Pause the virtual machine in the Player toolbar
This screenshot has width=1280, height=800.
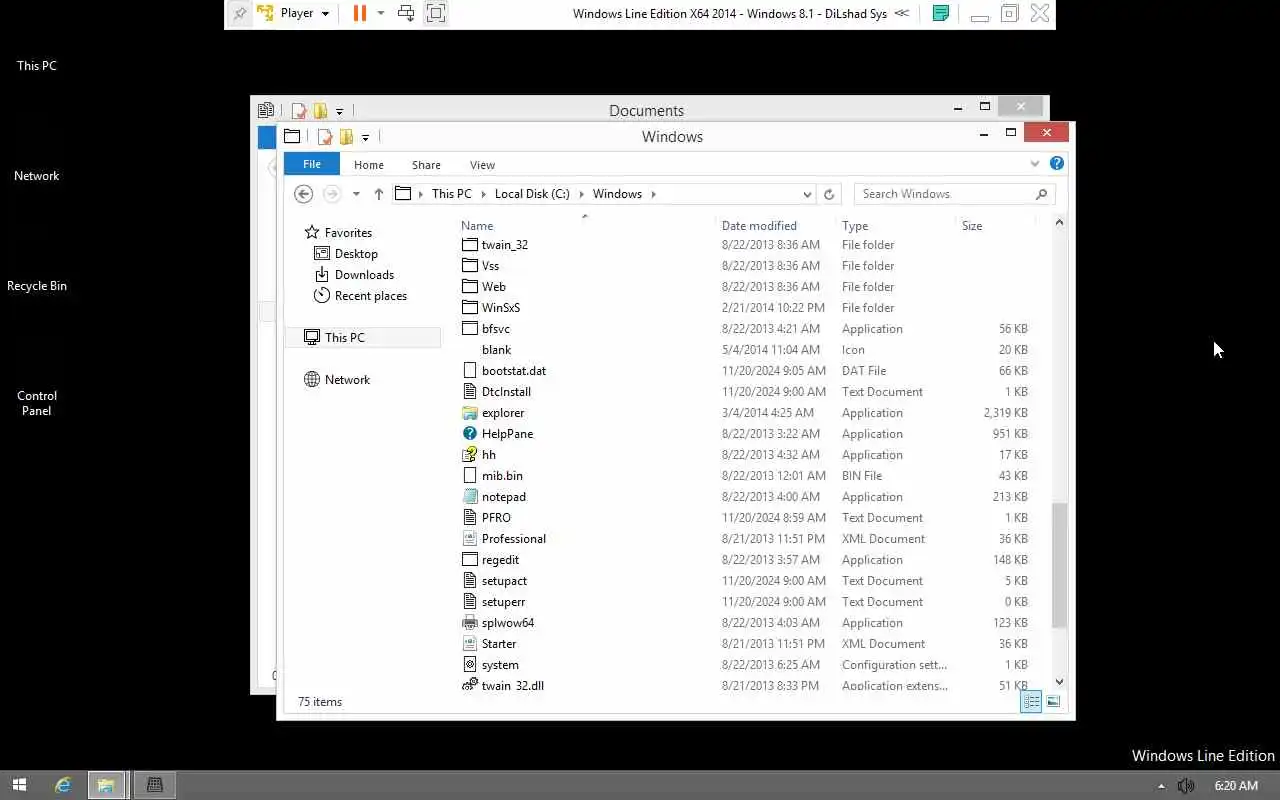(x=360, y=13)
